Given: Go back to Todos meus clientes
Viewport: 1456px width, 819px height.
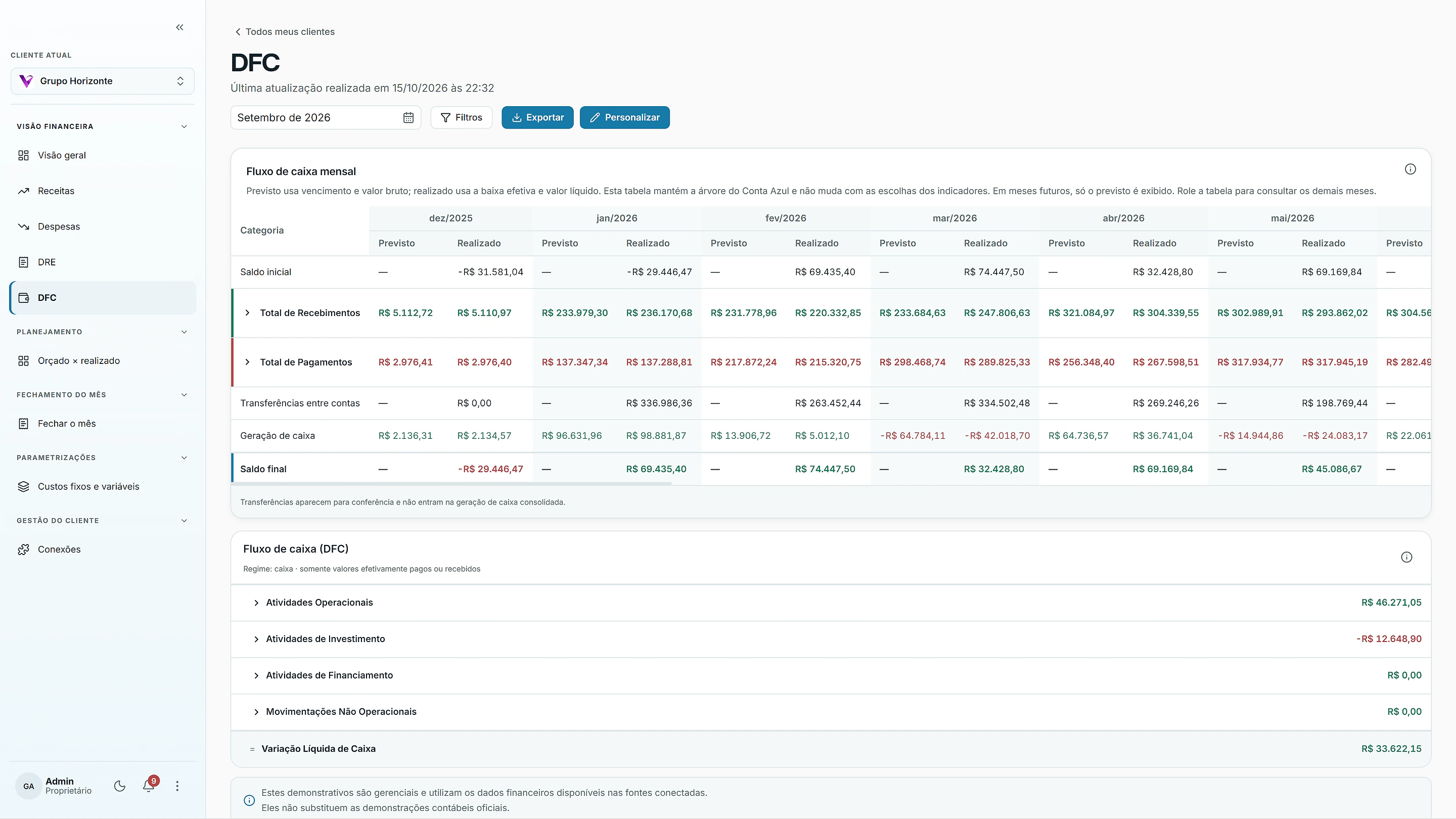Looking at the screenshot, I should click(284, 32).
